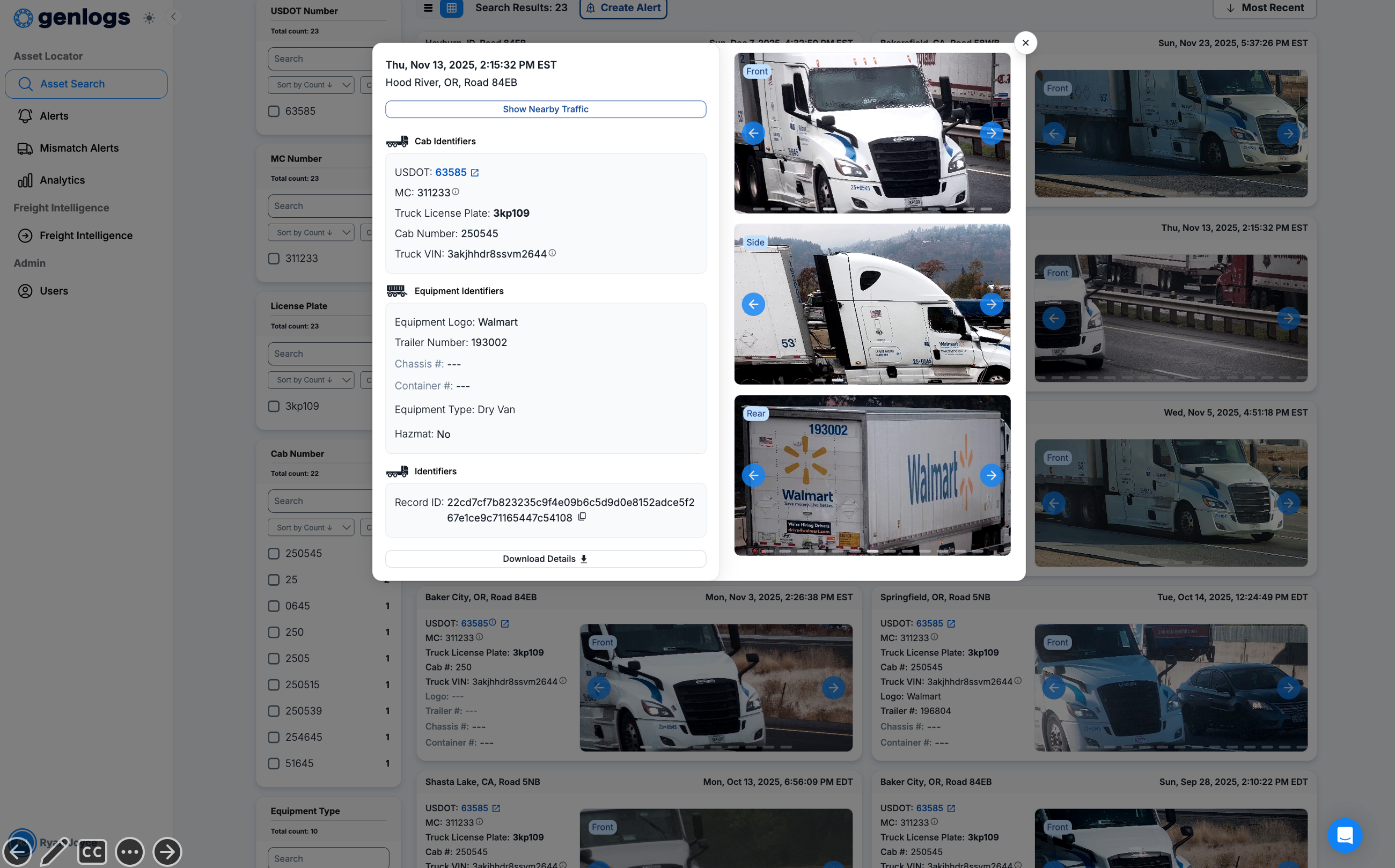Switch results to list view

coord(428,9)
